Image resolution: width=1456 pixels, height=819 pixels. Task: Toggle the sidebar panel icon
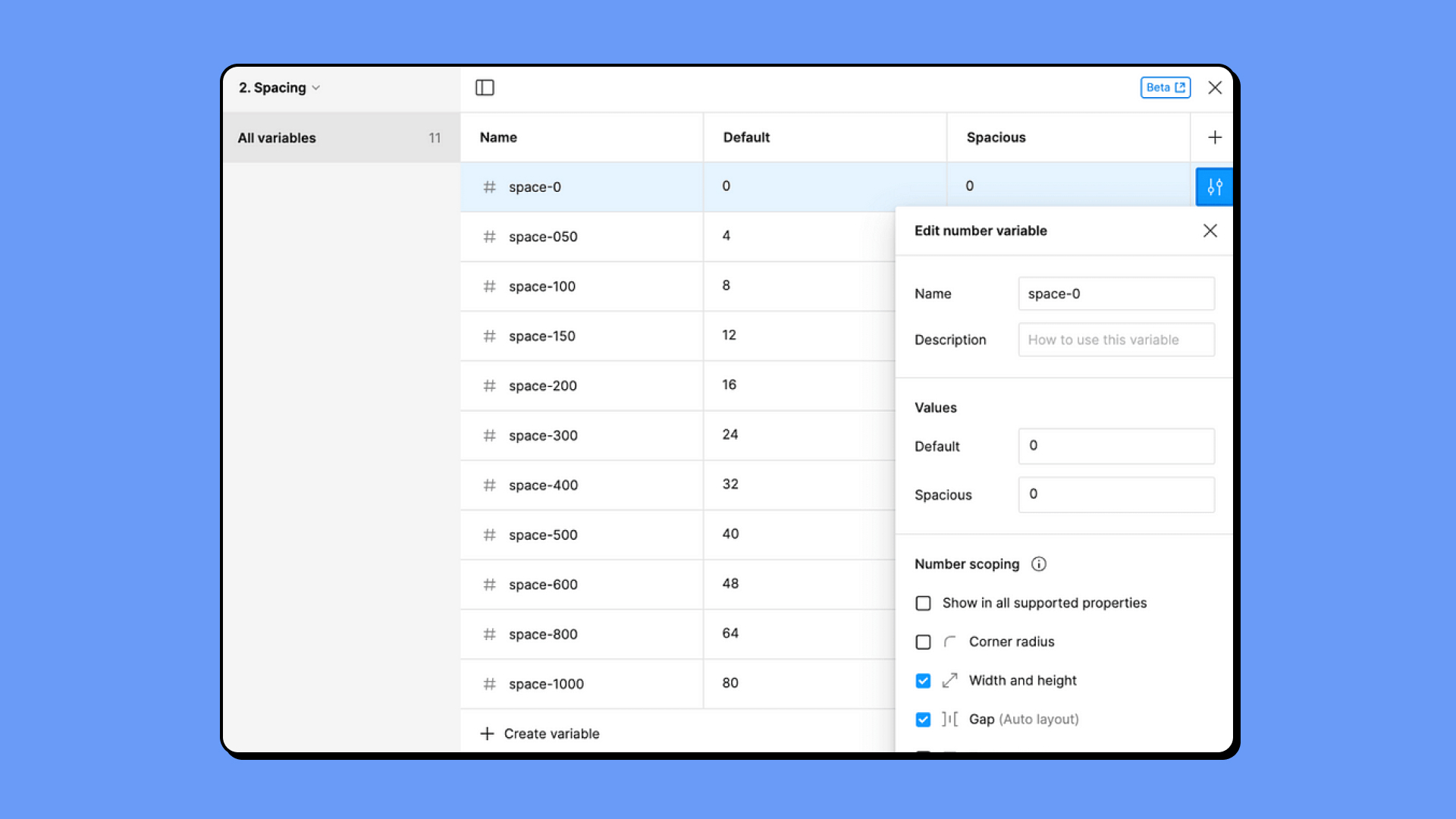485,88
